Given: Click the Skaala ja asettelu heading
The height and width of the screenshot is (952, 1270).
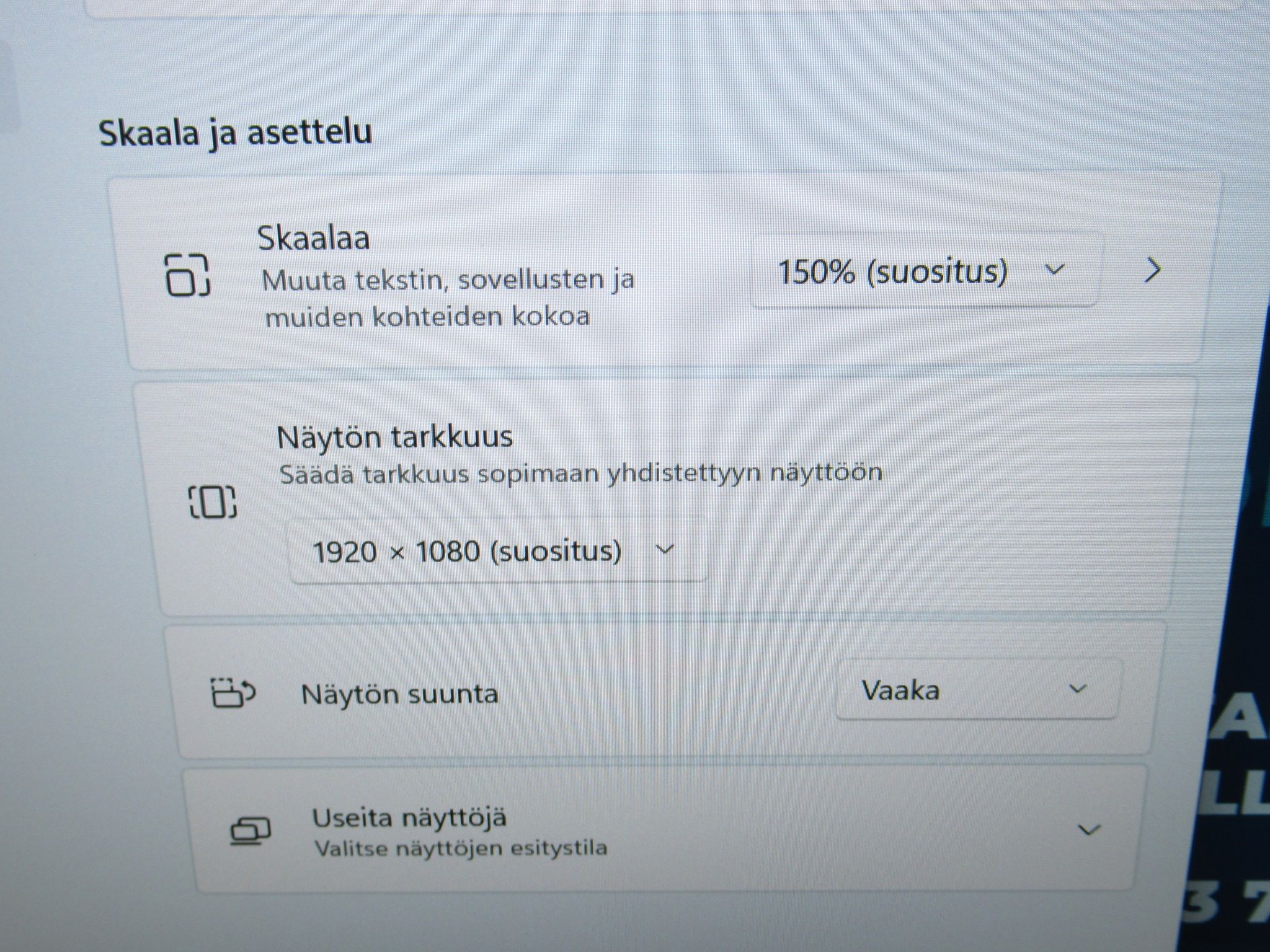Looking at the screenshot, I should pyautogui.click(x=236, y=133).
